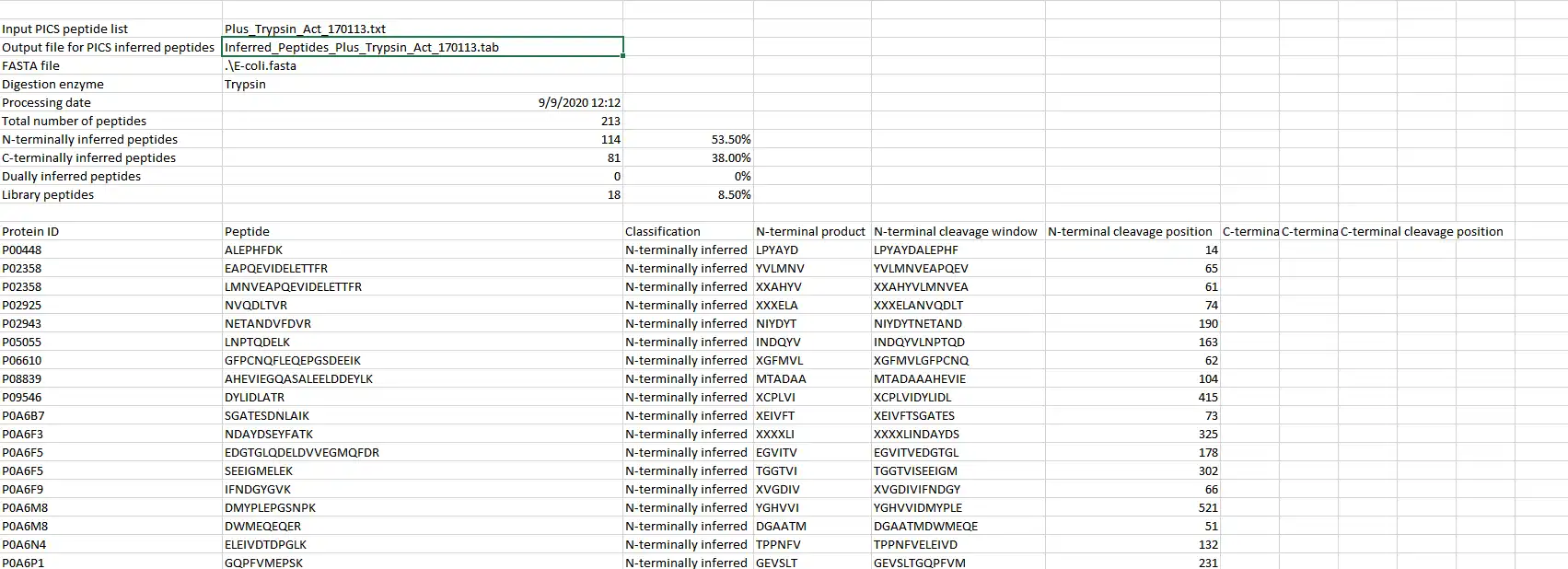This screenshot has width=1568, height=569.
Task: Select the Library peptides count 18
Action: tap(423, 194)
